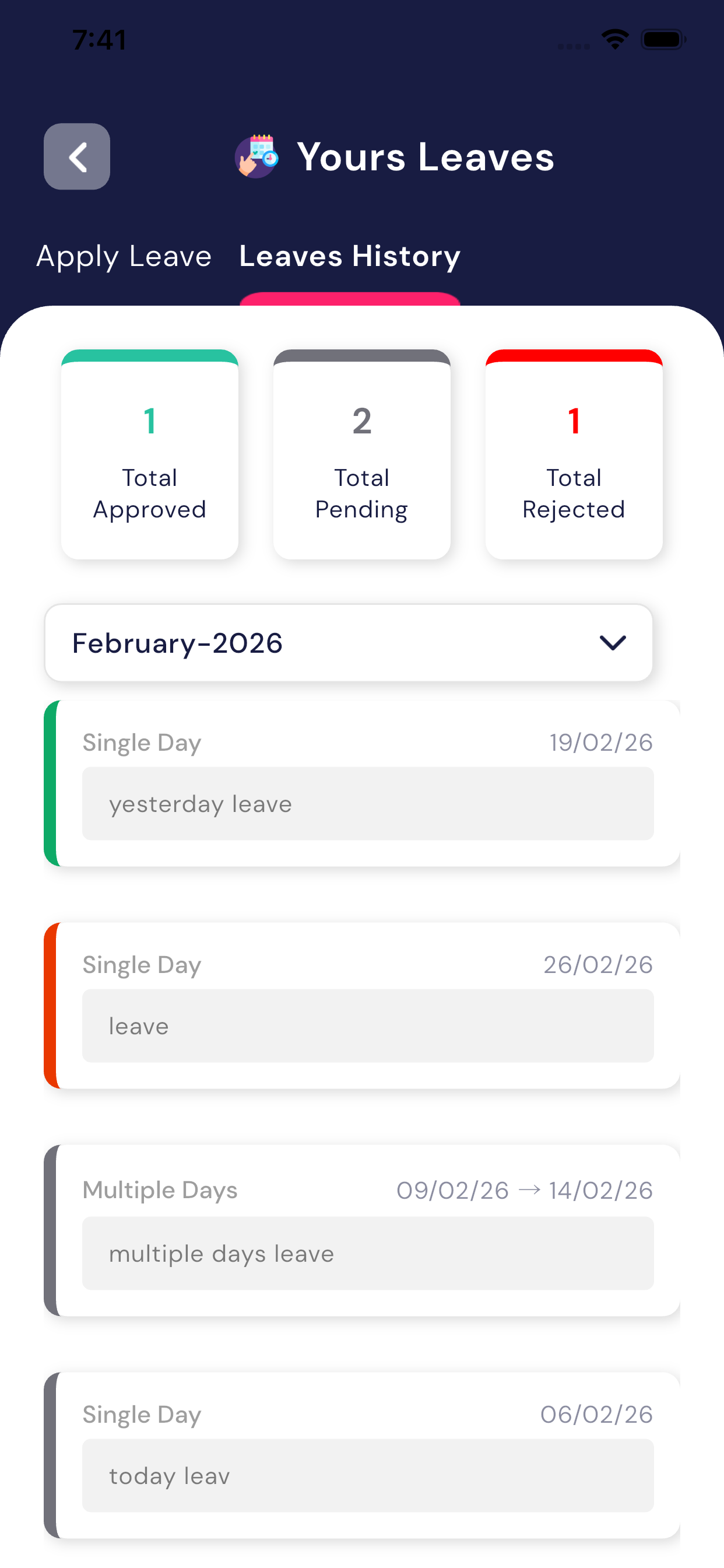Tap the Total Rejected card
The image size is (724, 1568).
coord(574,454)
